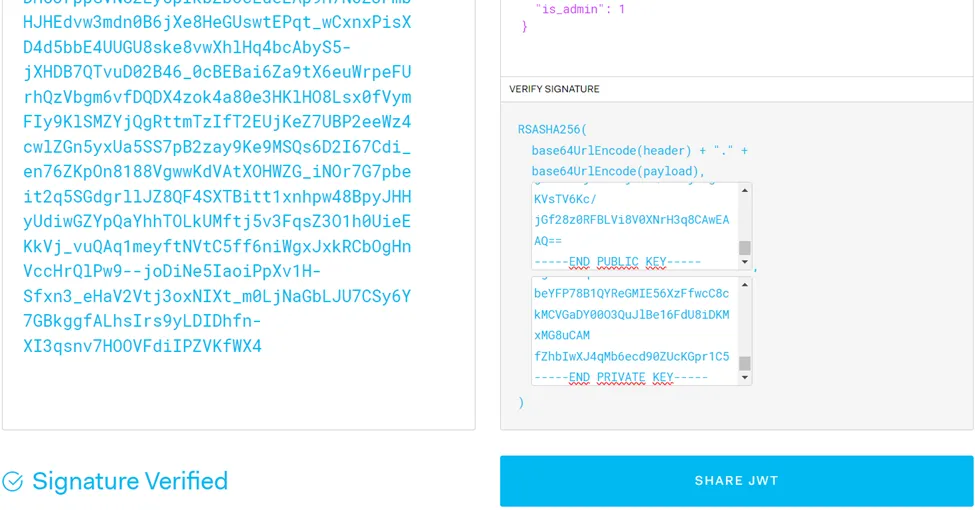Click the private key box scroll-up arrow

click(x=744, y=285)
